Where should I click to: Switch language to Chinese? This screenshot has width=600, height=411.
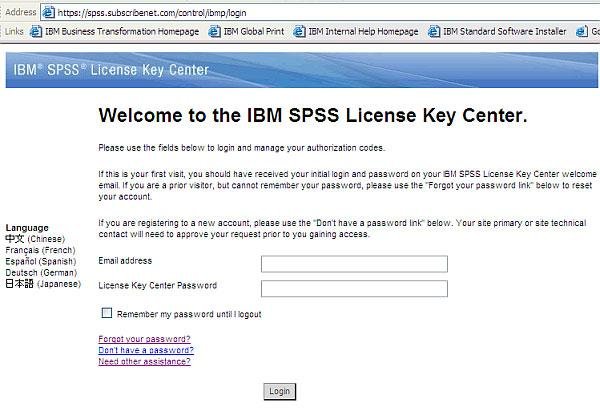(x=34, y=239)
